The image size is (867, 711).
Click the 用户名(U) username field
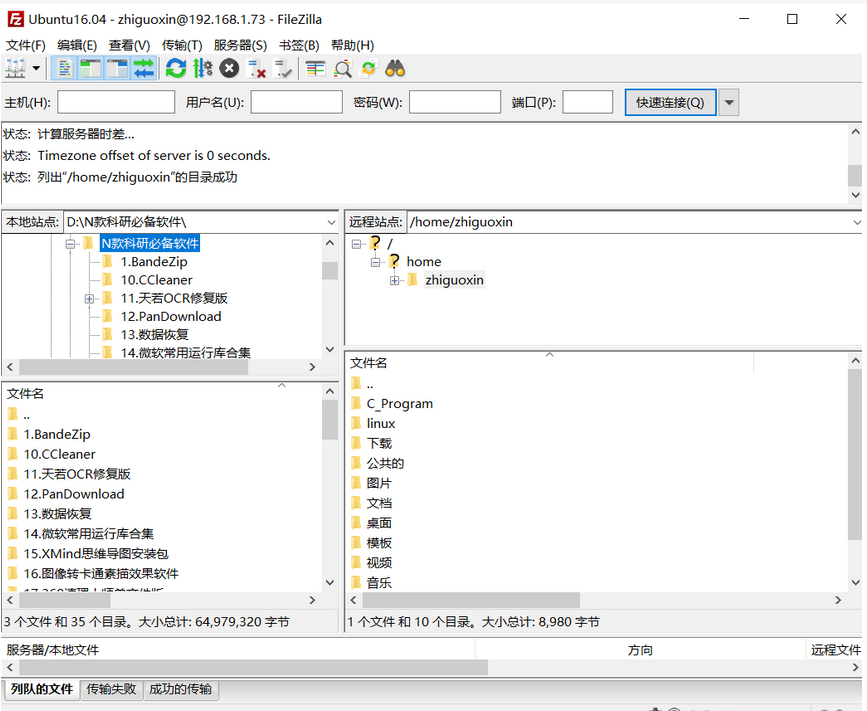tap(296, 102)
